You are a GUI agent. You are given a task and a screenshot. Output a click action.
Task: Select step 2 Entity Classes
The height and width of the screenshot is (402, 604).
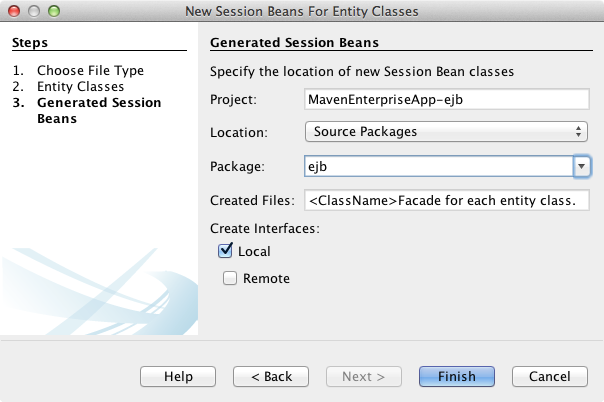(80, 87)
